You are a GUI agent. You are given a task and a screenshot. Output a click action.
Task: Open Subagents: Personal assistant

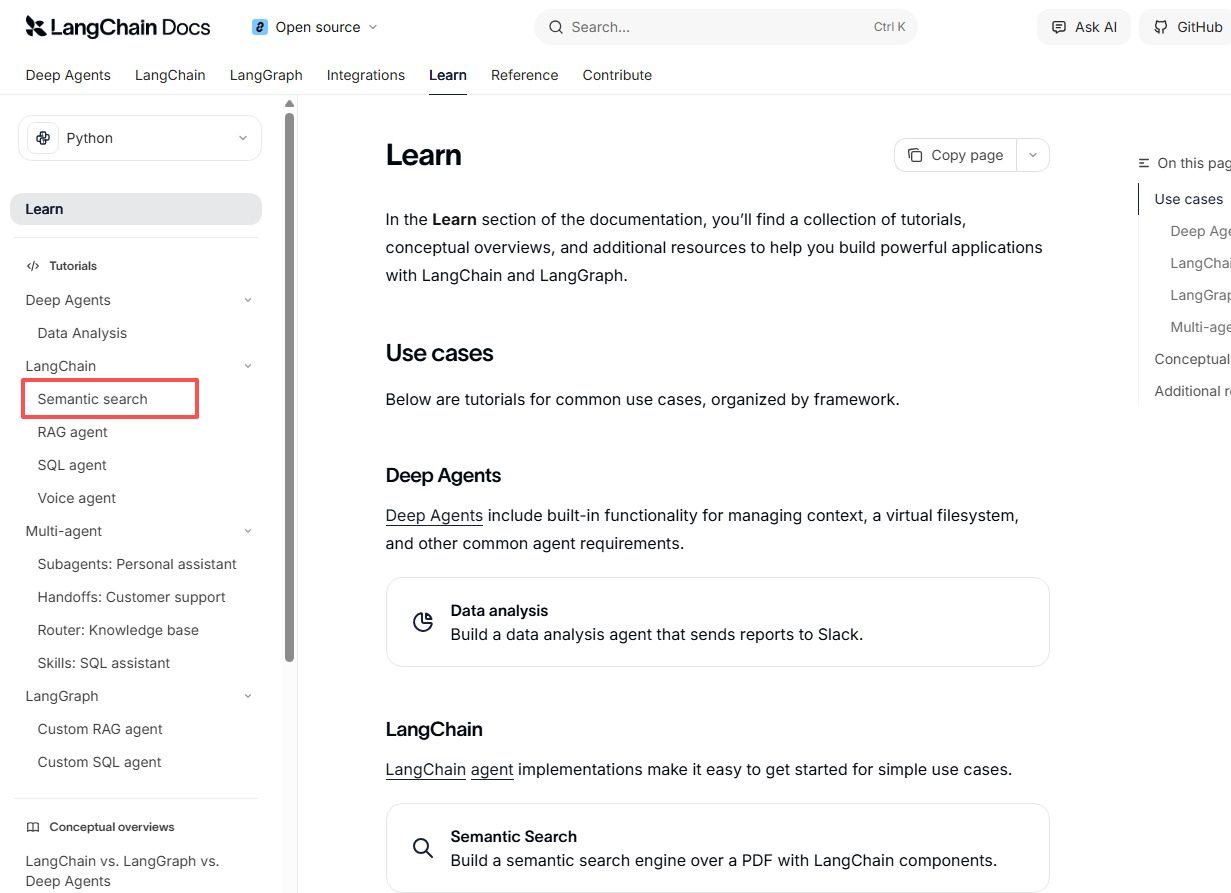[137, 564]
